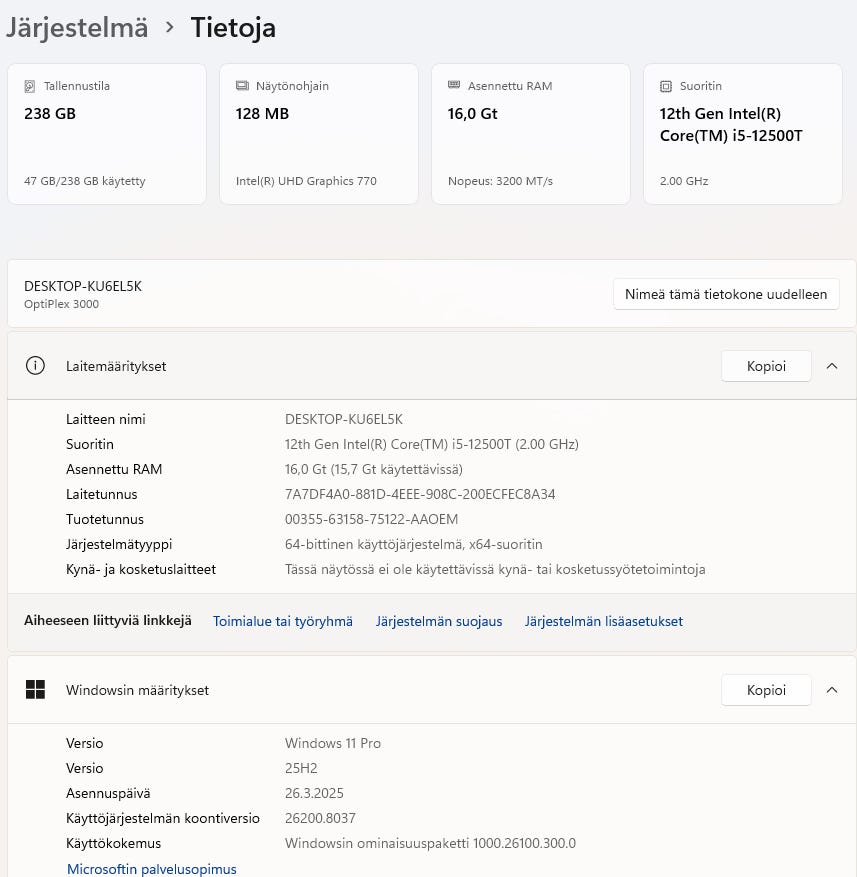This screenshot has width=857, height=877.
Task: Click the Windows logo beside Windowsin määritykset
Action: (x=35, y=690)
